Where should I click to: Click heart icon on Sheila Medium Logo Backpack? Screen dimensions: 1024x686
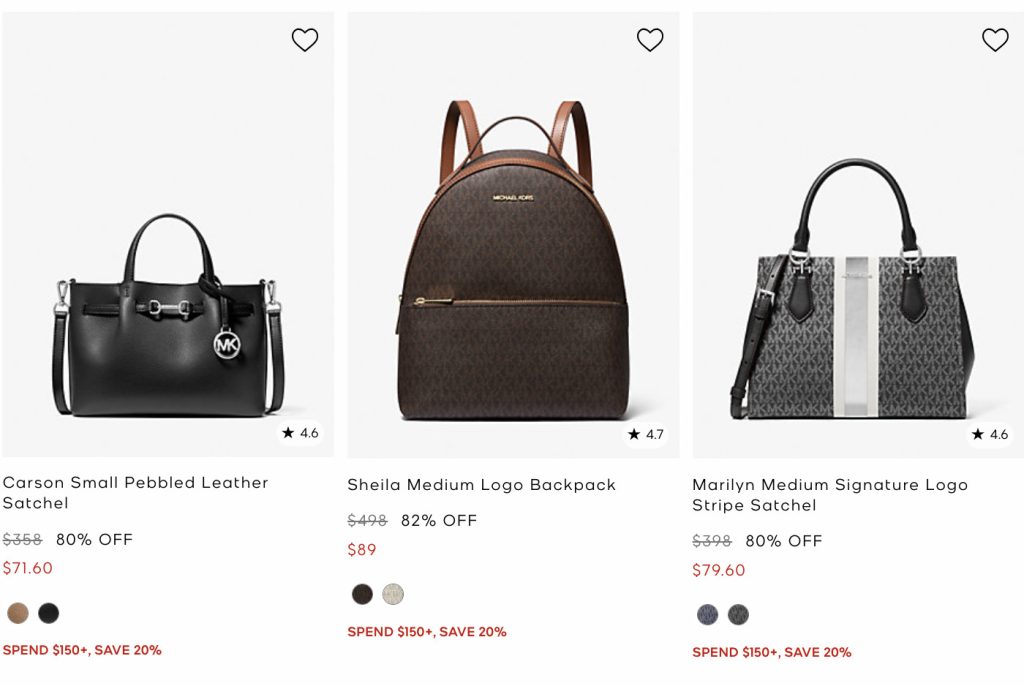650,40
